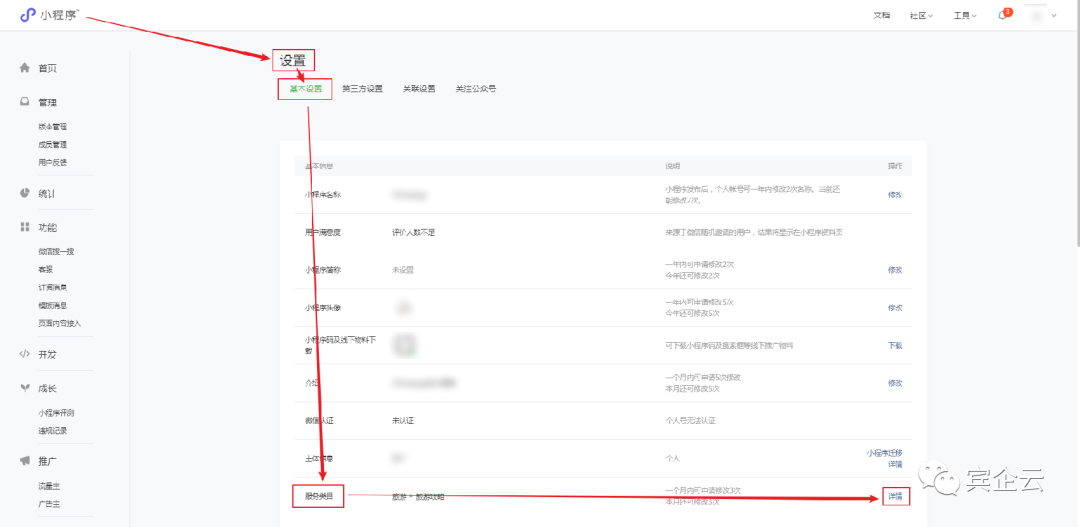
Task: Open 流量主 in the sidebar
Action: coord(49,486)
